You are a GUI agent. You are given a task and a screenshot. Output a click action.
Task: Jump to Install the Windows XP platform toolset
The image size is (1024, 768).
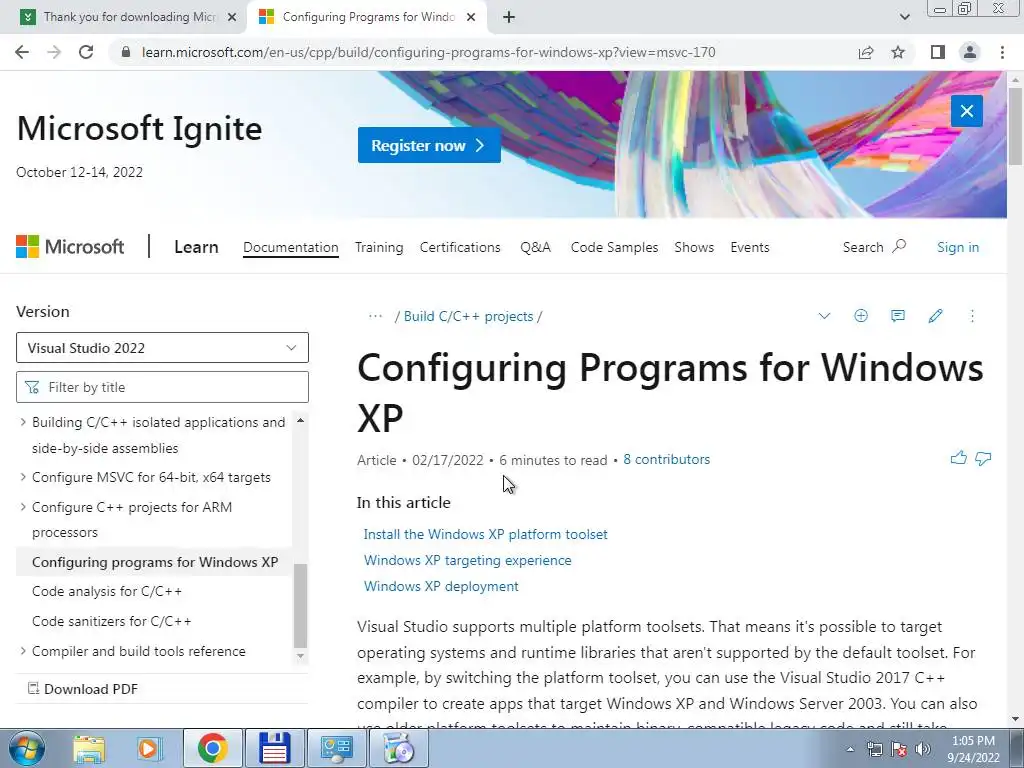click(485, 534)
